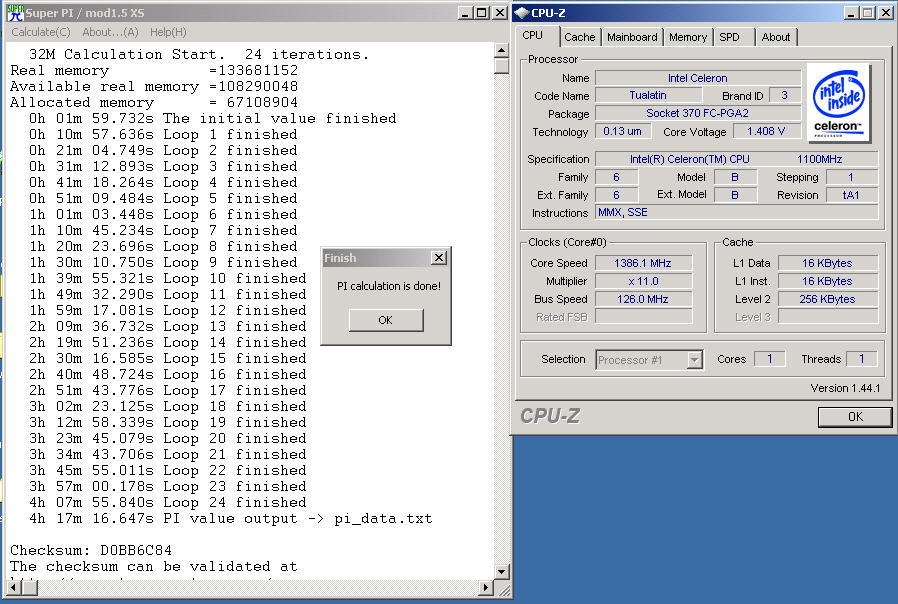
Task: Click the Super PI scroll down arrow
Action: pos(502,571)
